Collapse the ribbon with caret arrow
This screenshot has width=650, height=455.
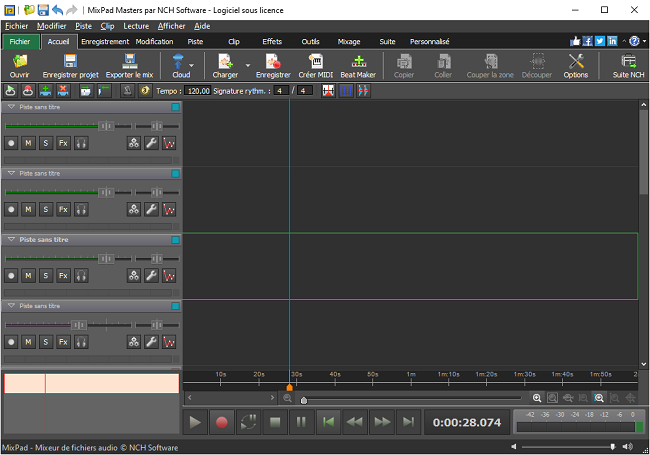point(624,41)
